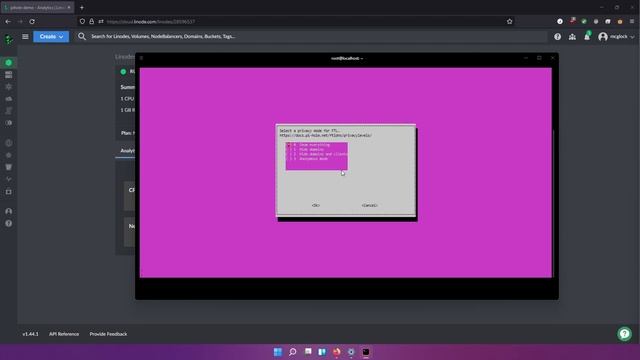640x360 pixels.
Task: Open the blue Create dropdown
Action: pos(51,37)
